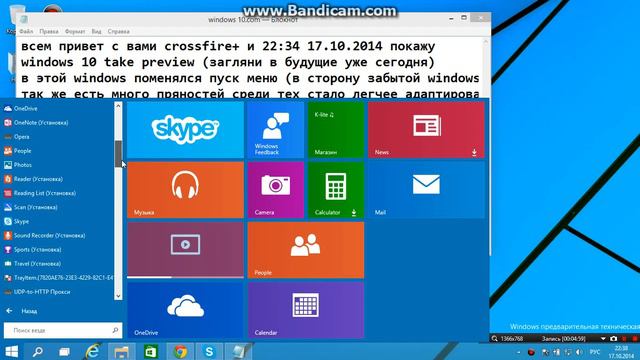Show hidden tray icons arrow
Viewport: 640px width, 360px height.
(518, 352)
